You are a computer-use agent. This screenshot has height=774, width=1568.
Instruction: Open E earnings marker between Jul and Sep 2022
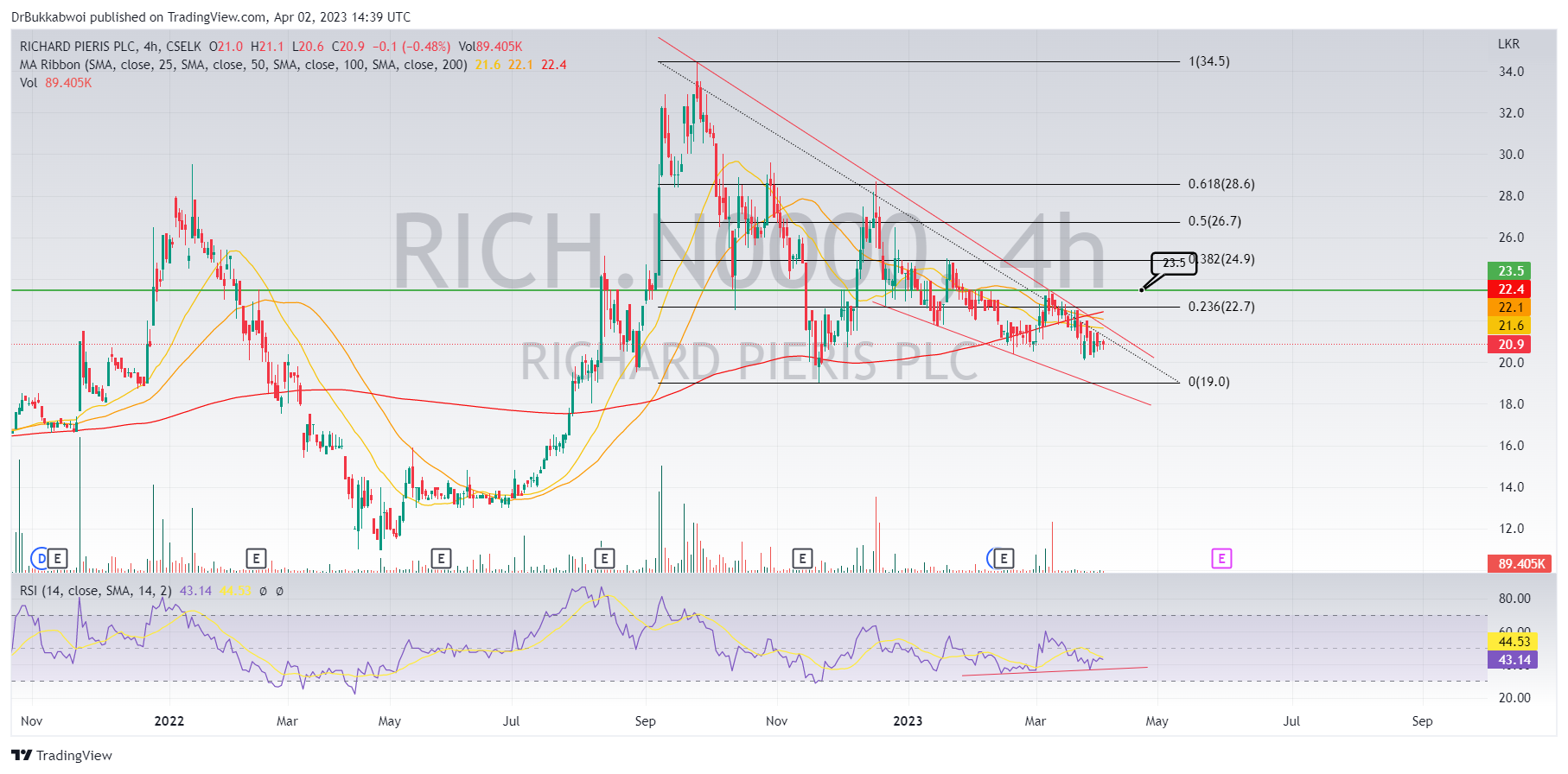tap(604, 559)
